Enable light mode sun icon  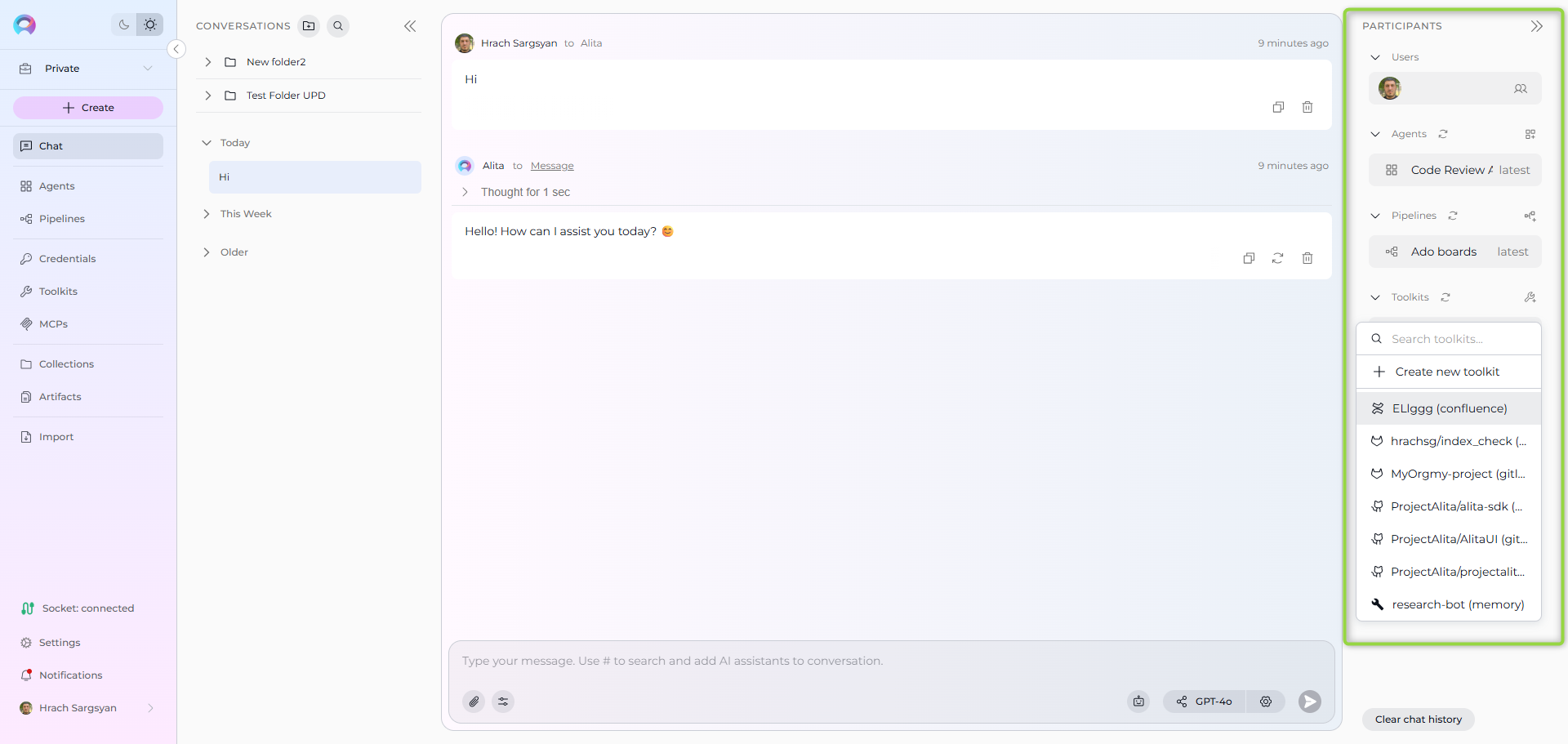pos(150,25)
